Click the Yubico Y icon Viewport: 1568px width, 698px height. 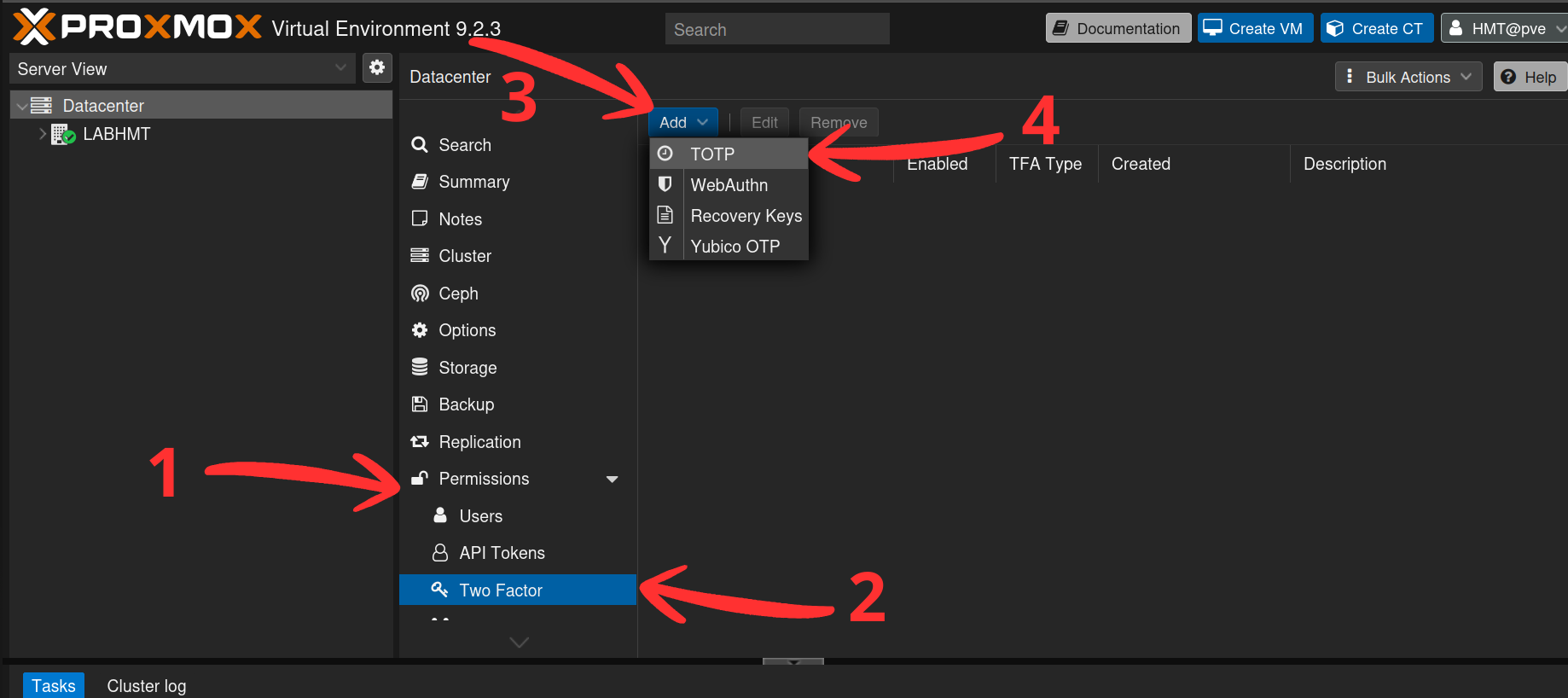pos(665,246)
